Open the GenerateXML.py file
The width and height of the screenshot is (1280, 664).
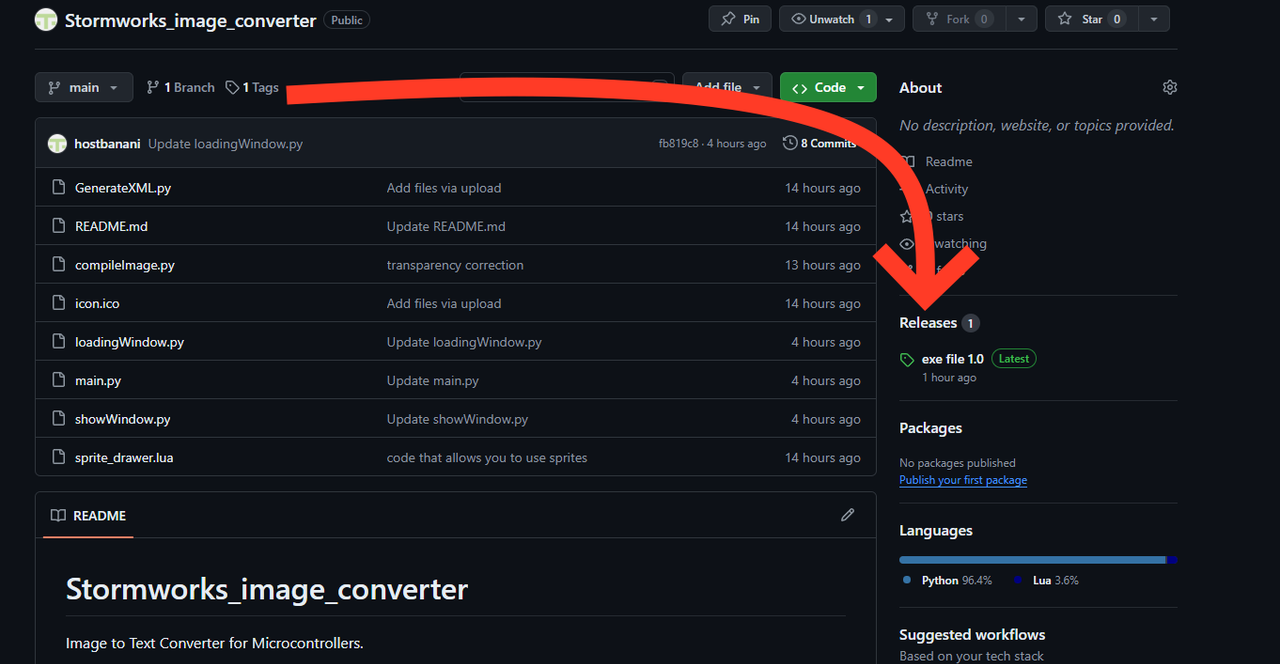click(x=123, y=187)
